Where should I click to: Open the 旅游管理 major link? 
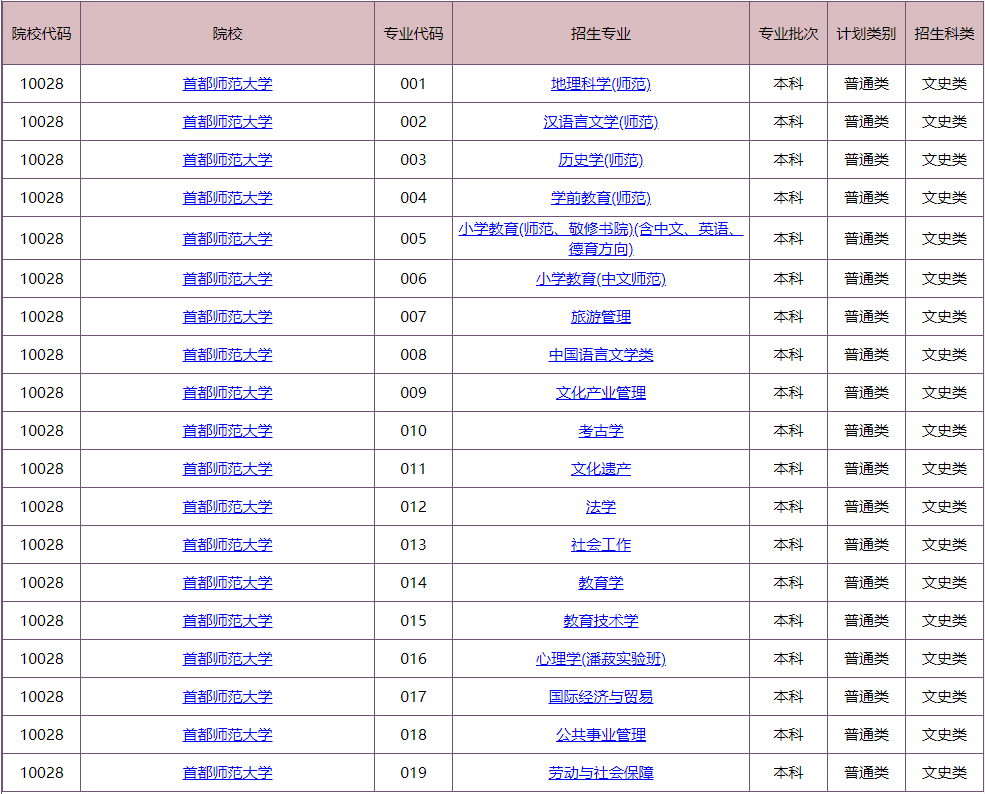click(x=601, y=317)
